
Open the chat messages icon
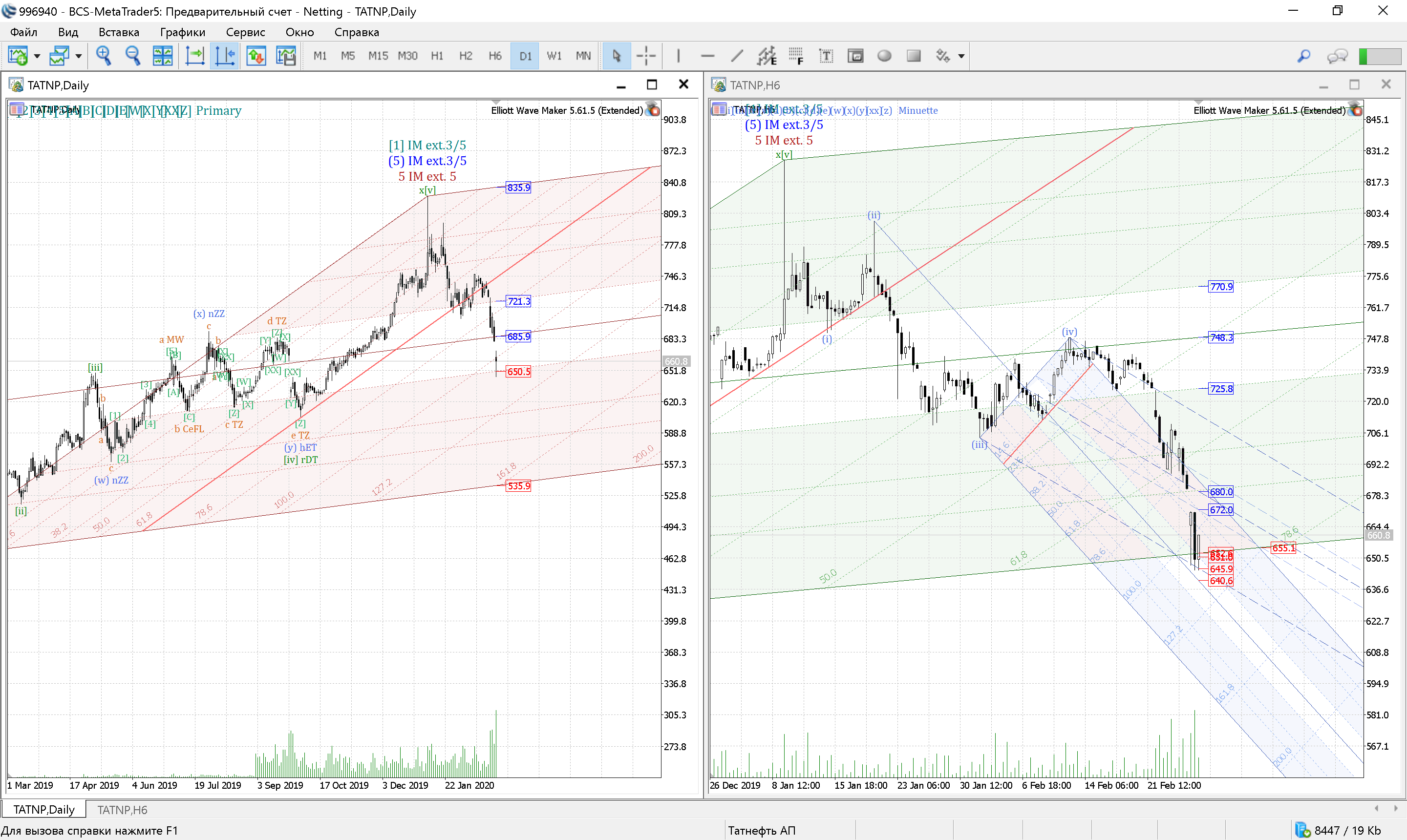point(1337,56)
